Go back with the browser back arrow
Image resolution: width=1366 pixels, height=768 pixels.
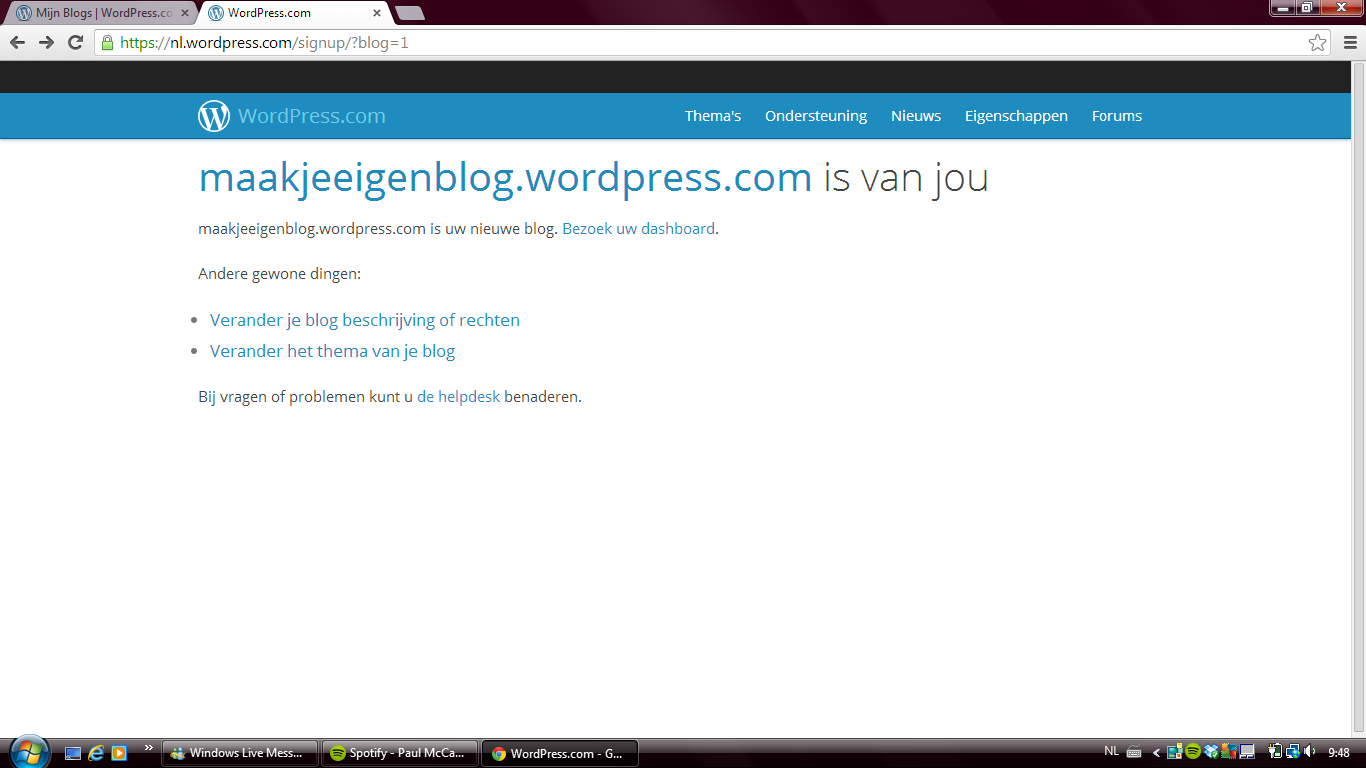tap(17, 42)
